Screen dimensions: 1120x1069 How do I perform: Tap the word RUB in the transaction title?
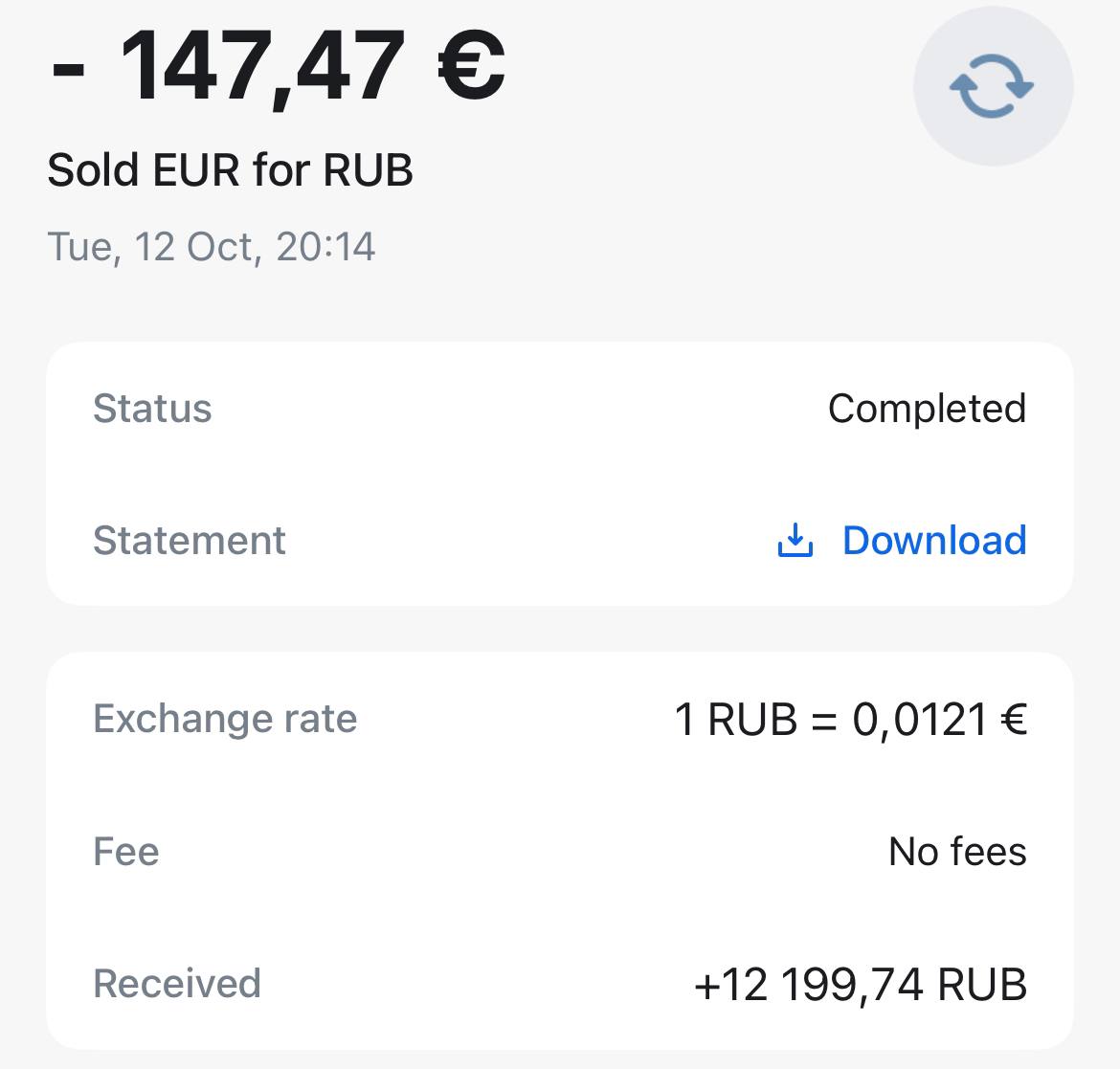(368, 170)
